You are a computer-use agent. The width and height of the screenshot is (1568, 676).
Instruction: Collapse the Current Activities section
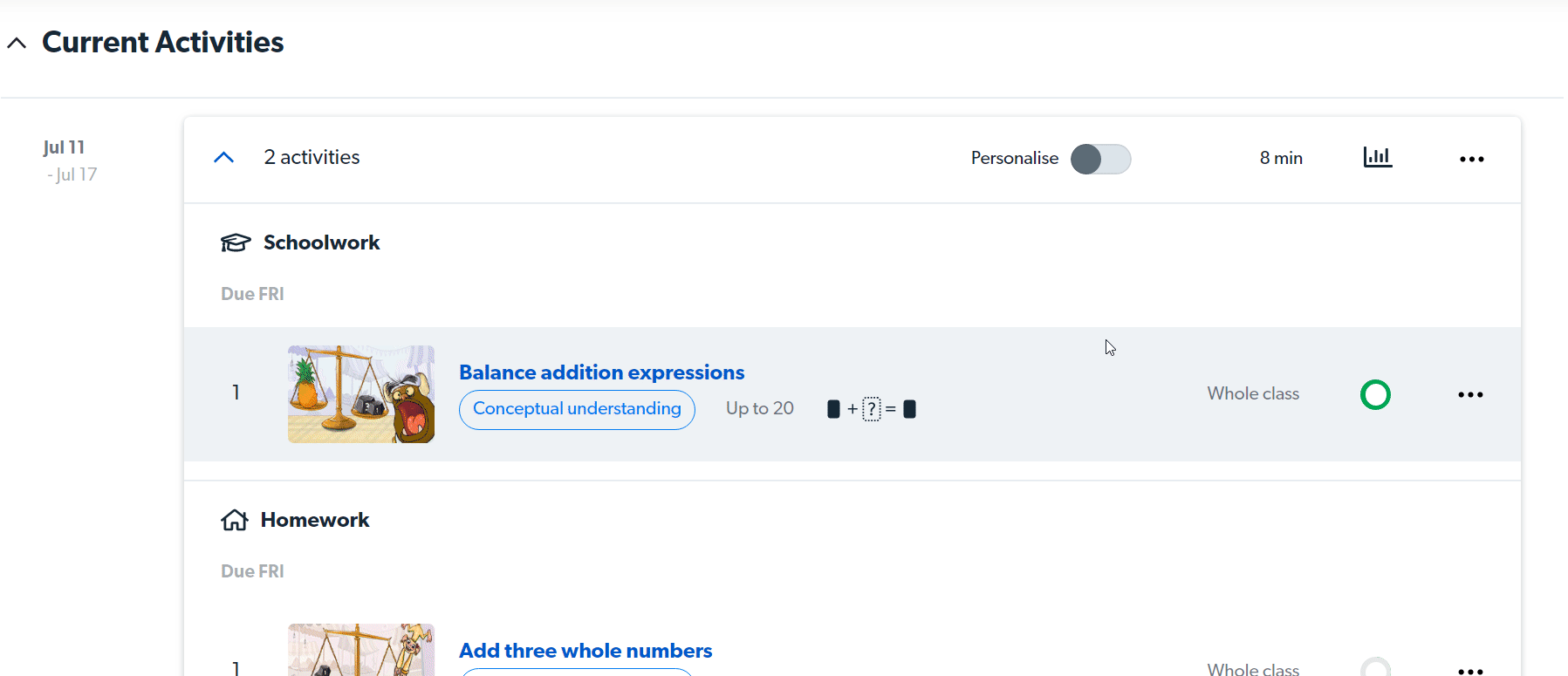[17, 43]
